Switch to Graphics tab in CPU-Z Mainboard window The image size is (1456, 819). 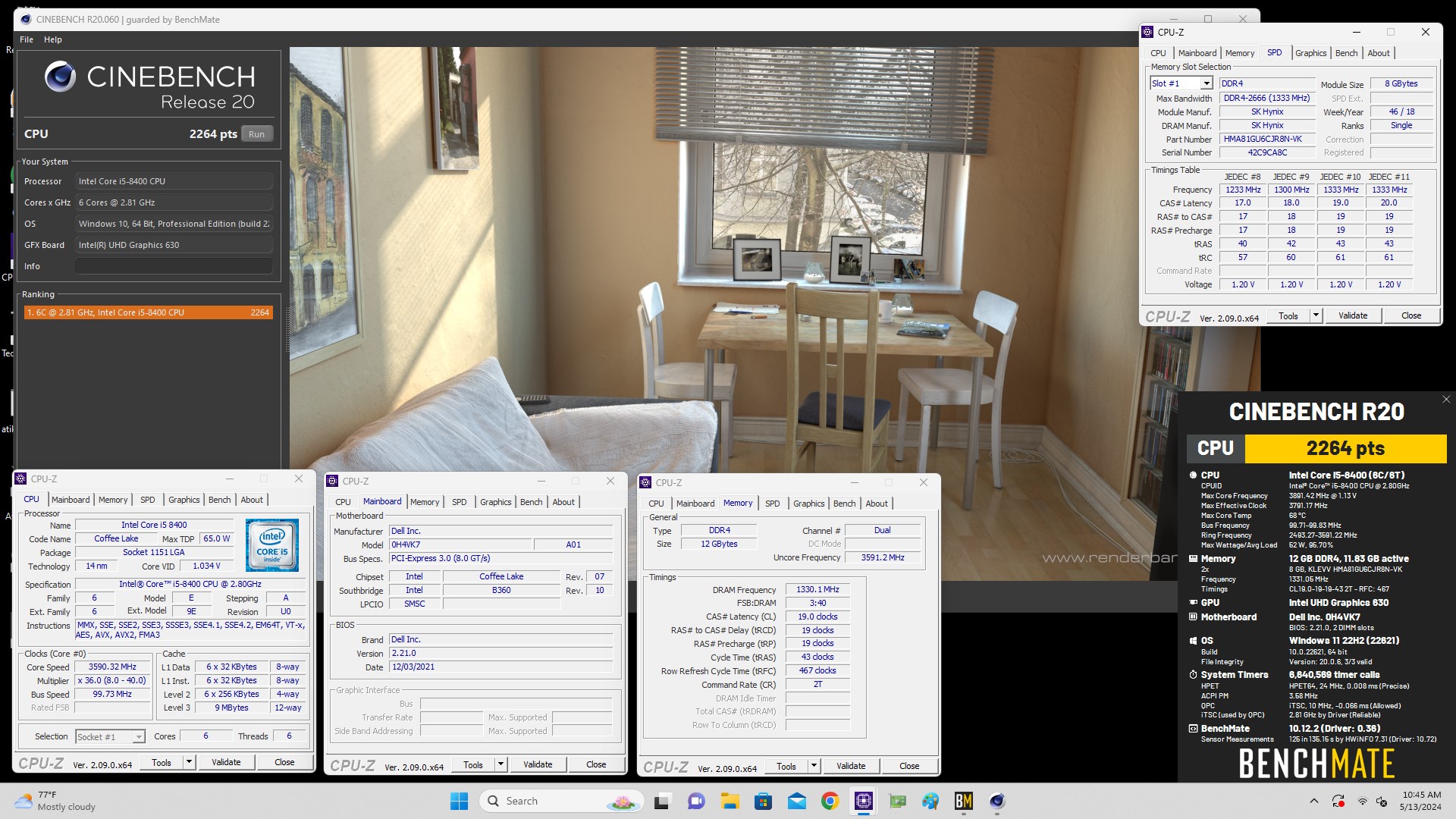[x=496, y=502]
